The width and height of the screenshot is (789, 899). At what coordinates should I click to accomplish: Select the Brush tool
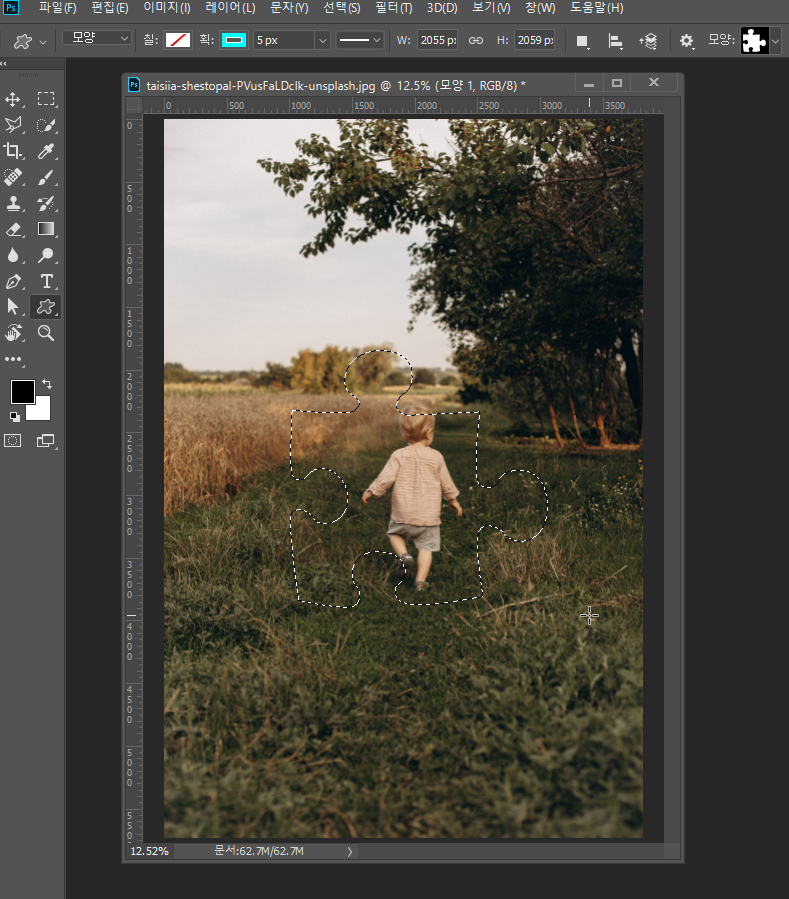(46, 177)
